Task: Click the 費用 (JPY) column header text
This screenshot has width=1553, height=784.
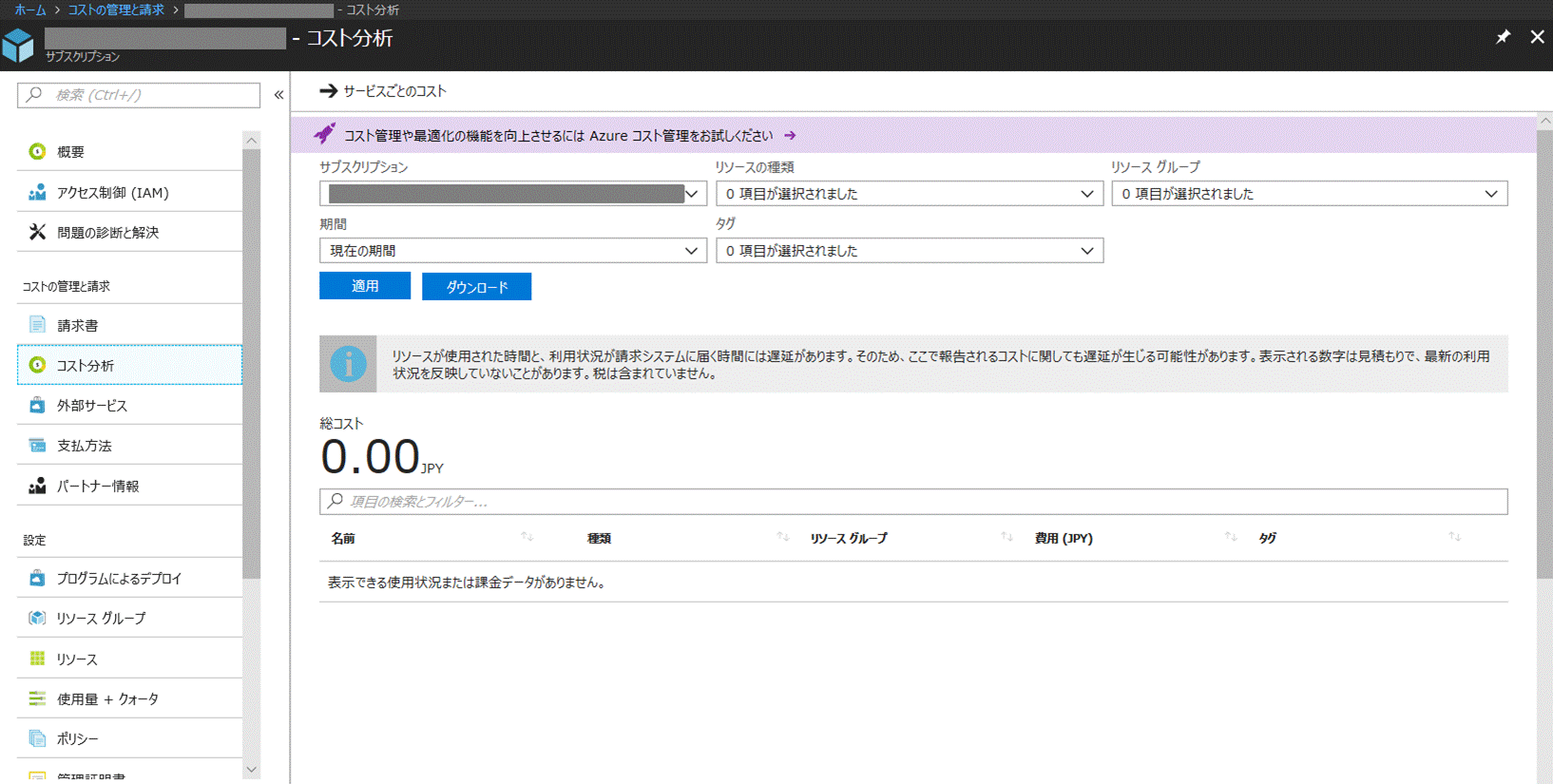Action: (1064, 538)
